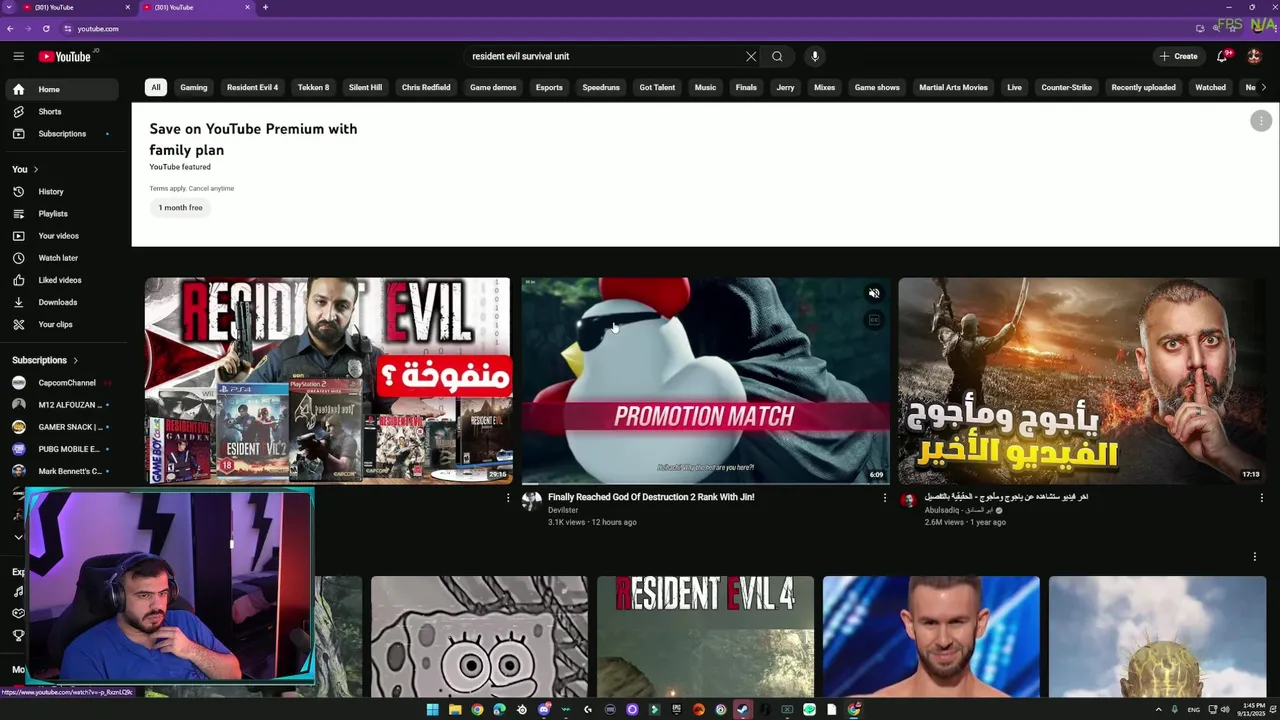The width and height of the screenshot is (1280, 720).
Task: Open Watch later list
Action: (64, 257)
